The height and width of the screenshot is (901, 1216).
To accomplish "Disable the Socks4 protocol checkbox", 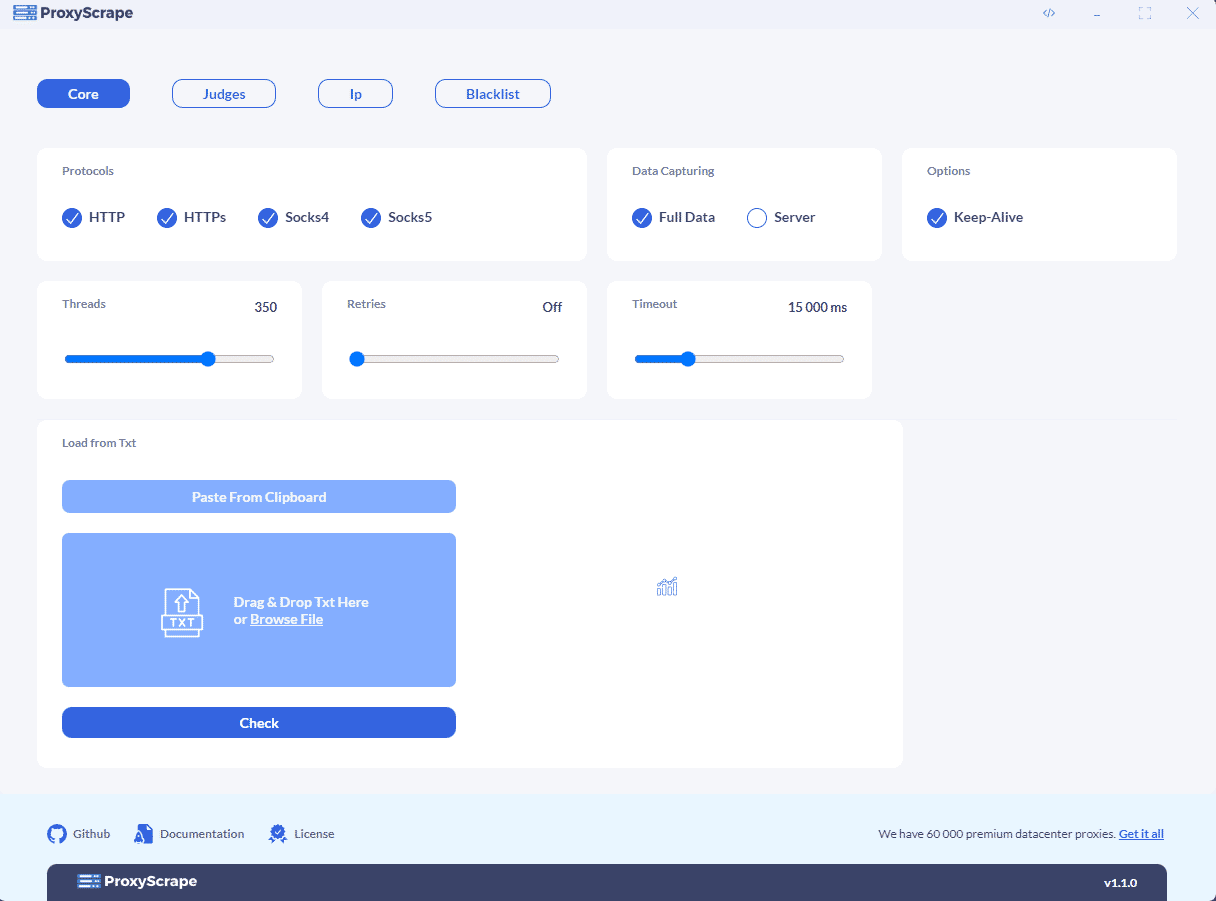I will coord(268,218).
